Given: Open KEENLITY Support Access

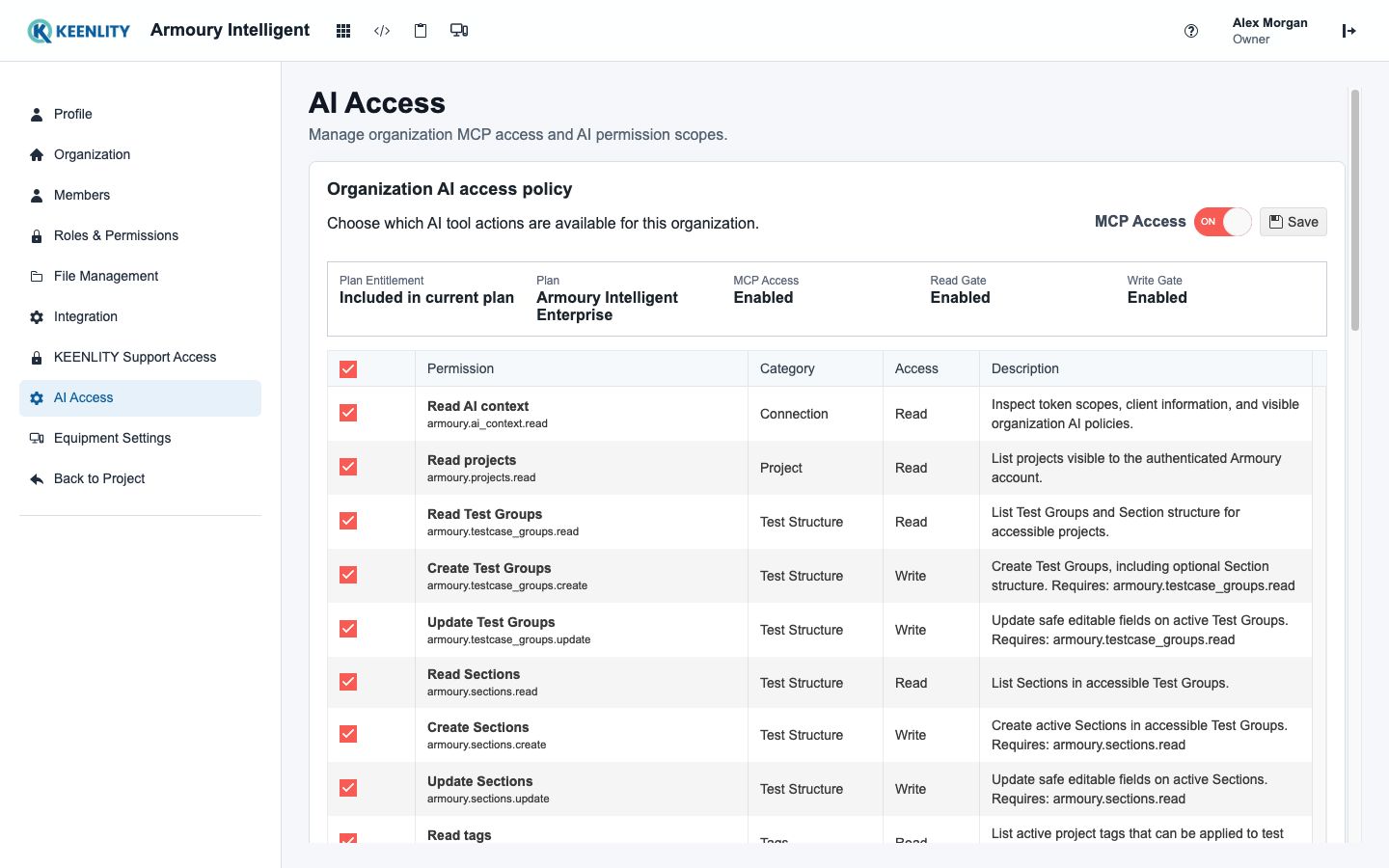Looking at the screenshot, I should 140,357.
